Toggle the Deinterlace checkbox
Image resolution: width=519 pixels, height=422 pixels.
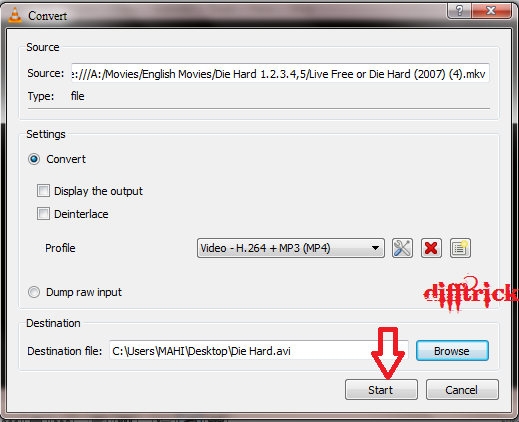tap(43, 214)
